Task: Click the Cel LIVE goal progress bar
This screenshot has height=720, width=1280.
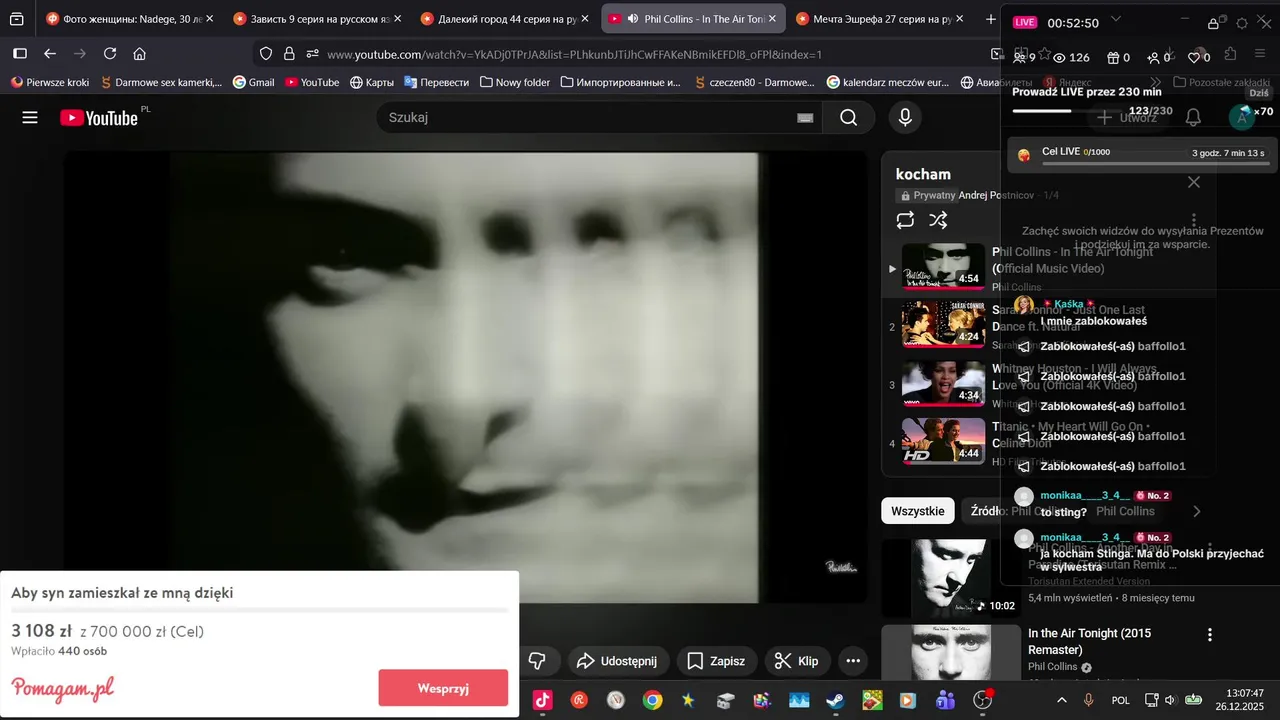Action: 1156,163
